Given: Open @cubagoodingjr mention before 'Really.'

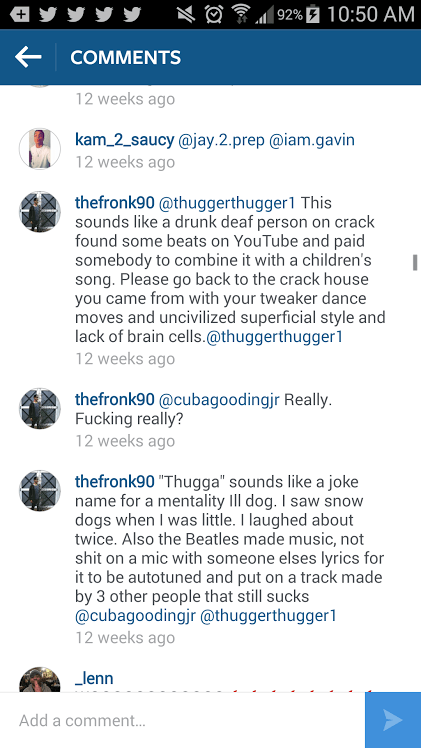Looking at the screenshot, I should pyautogui.click(x=218, y=400).
